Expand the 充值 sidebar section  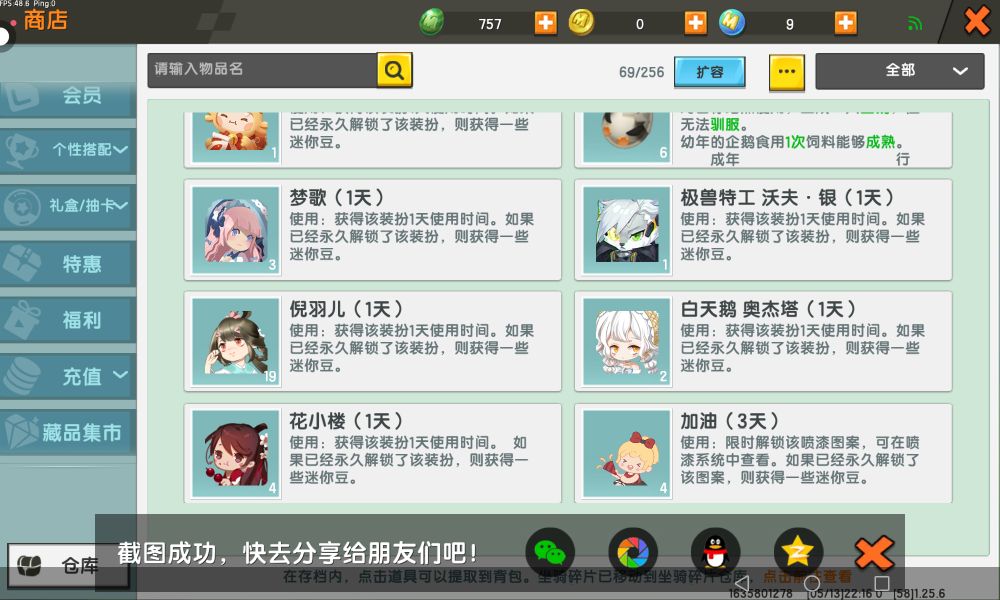click(68, 376)
